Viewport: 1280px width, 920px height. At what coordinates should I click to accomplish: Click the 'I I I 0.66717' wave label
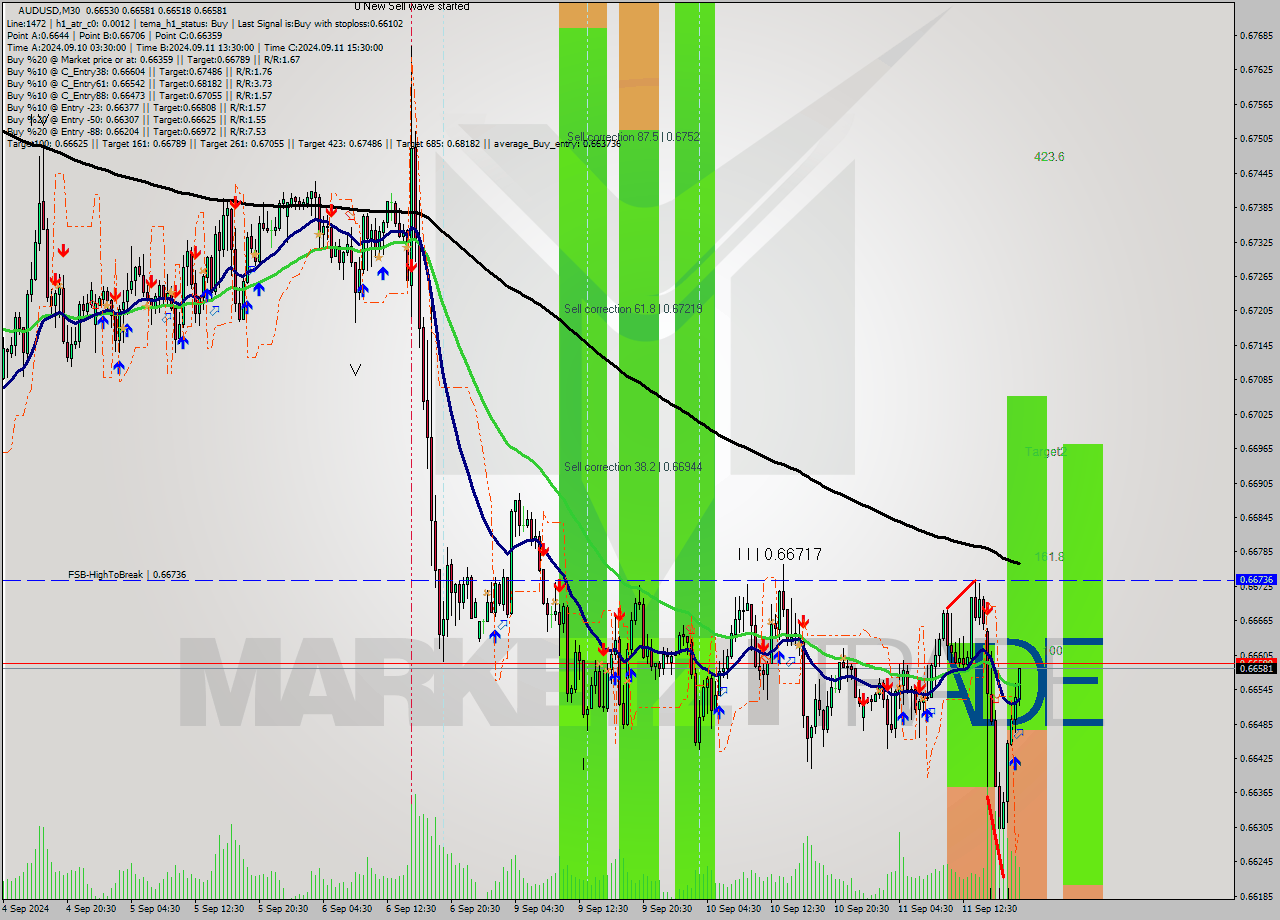pos(779,554)
